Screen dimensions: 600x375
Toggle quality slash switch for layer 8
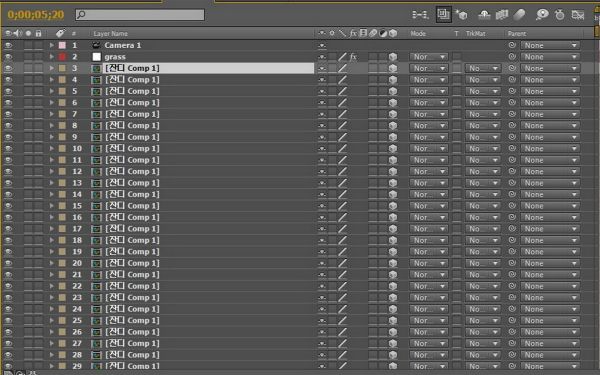point(342,126)
